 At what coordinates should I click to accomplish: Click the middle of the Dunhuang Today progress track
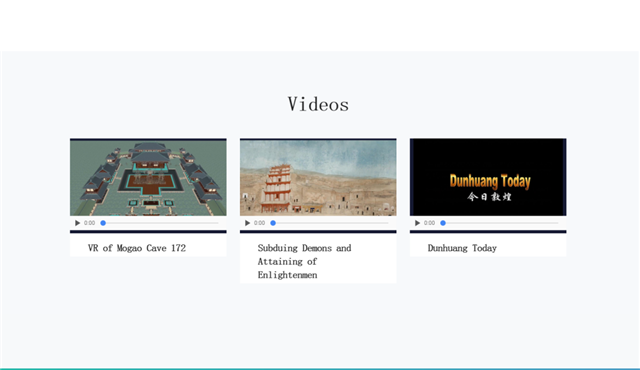tap(500, 223)
